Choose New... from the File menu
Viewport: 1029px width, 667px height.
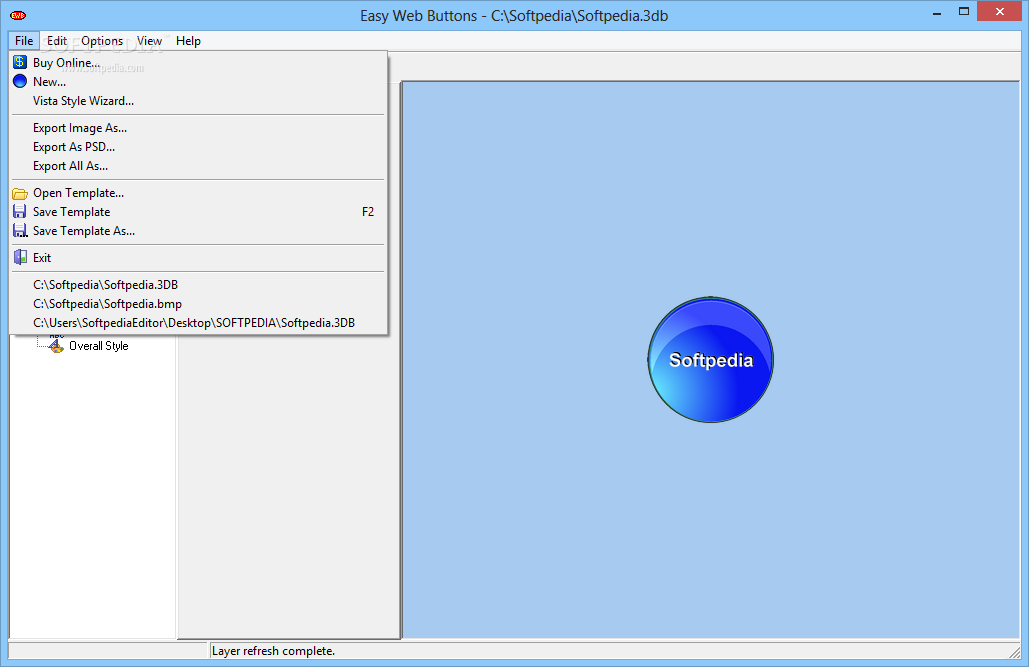(198, 81)
